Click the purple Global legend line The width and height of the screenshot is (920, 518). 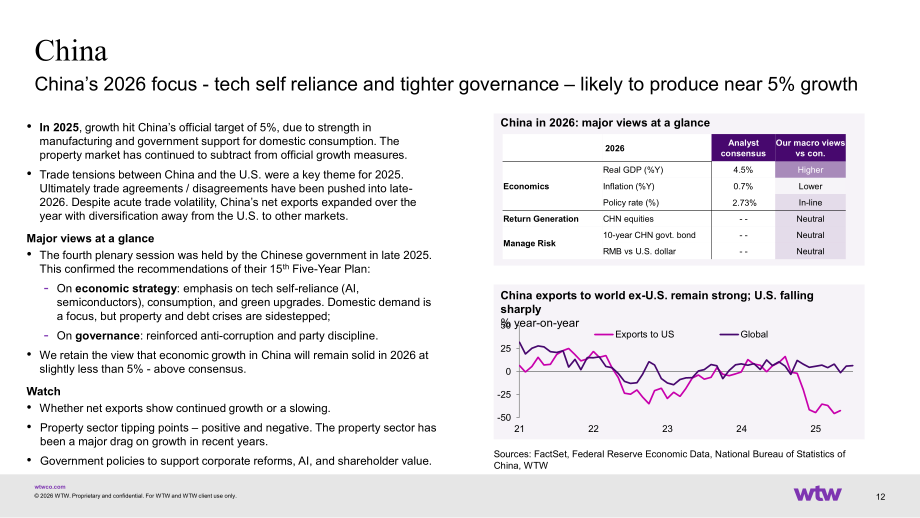pyautogui.click(x=729, y=334)
